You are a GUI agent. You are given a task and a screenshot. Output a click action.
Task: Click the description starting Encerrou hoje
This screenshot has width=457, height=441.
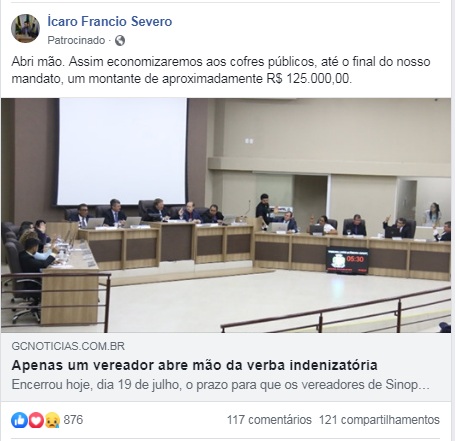(221, 385)
